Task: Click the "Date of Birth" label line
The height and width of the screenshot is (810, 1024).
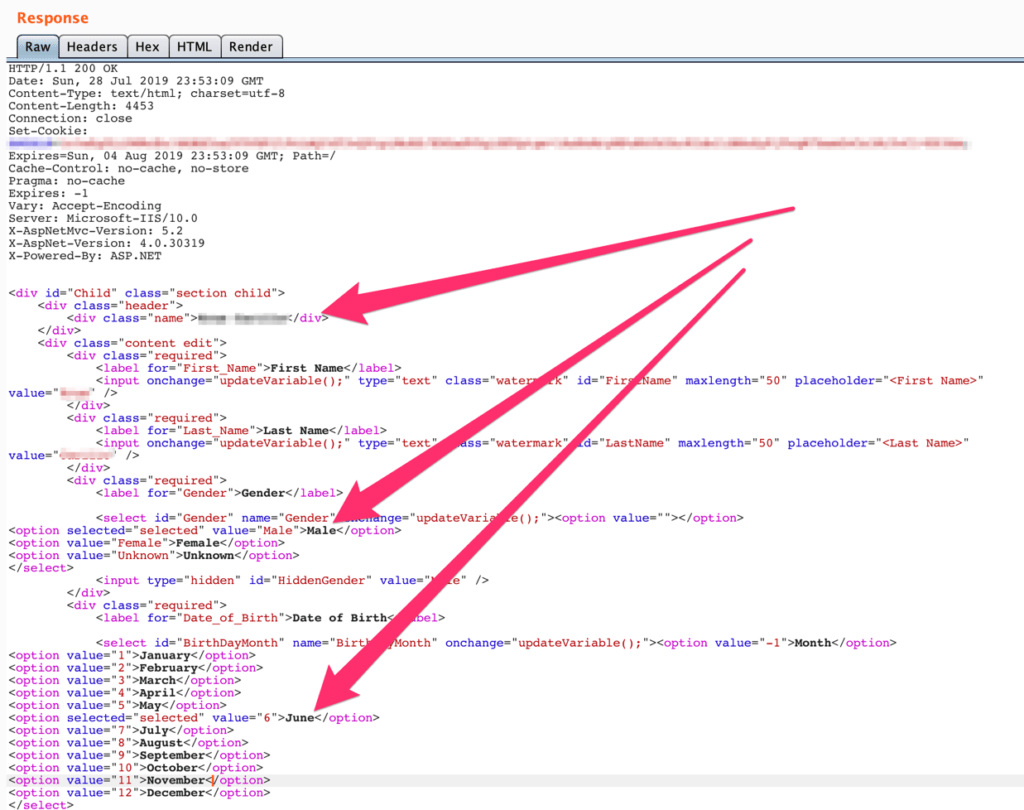Action: (270, 618)
